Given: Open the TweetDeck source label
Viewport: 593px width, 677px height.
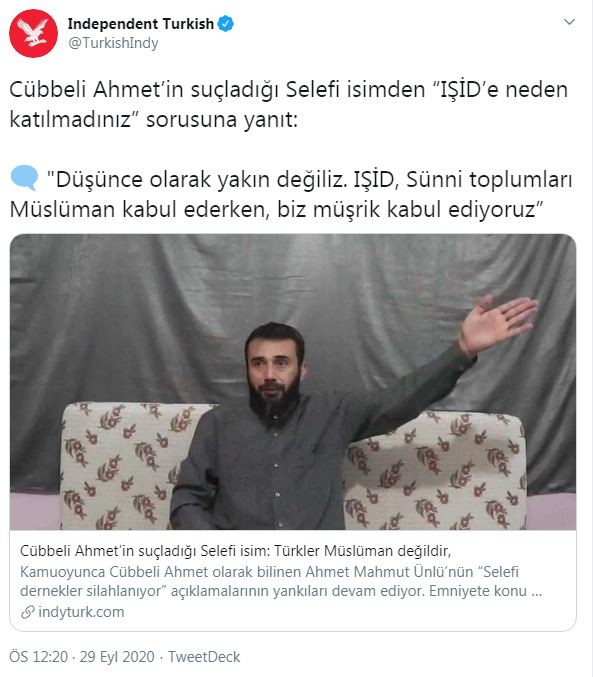Looking at the screenshot, I should [204, 657].
